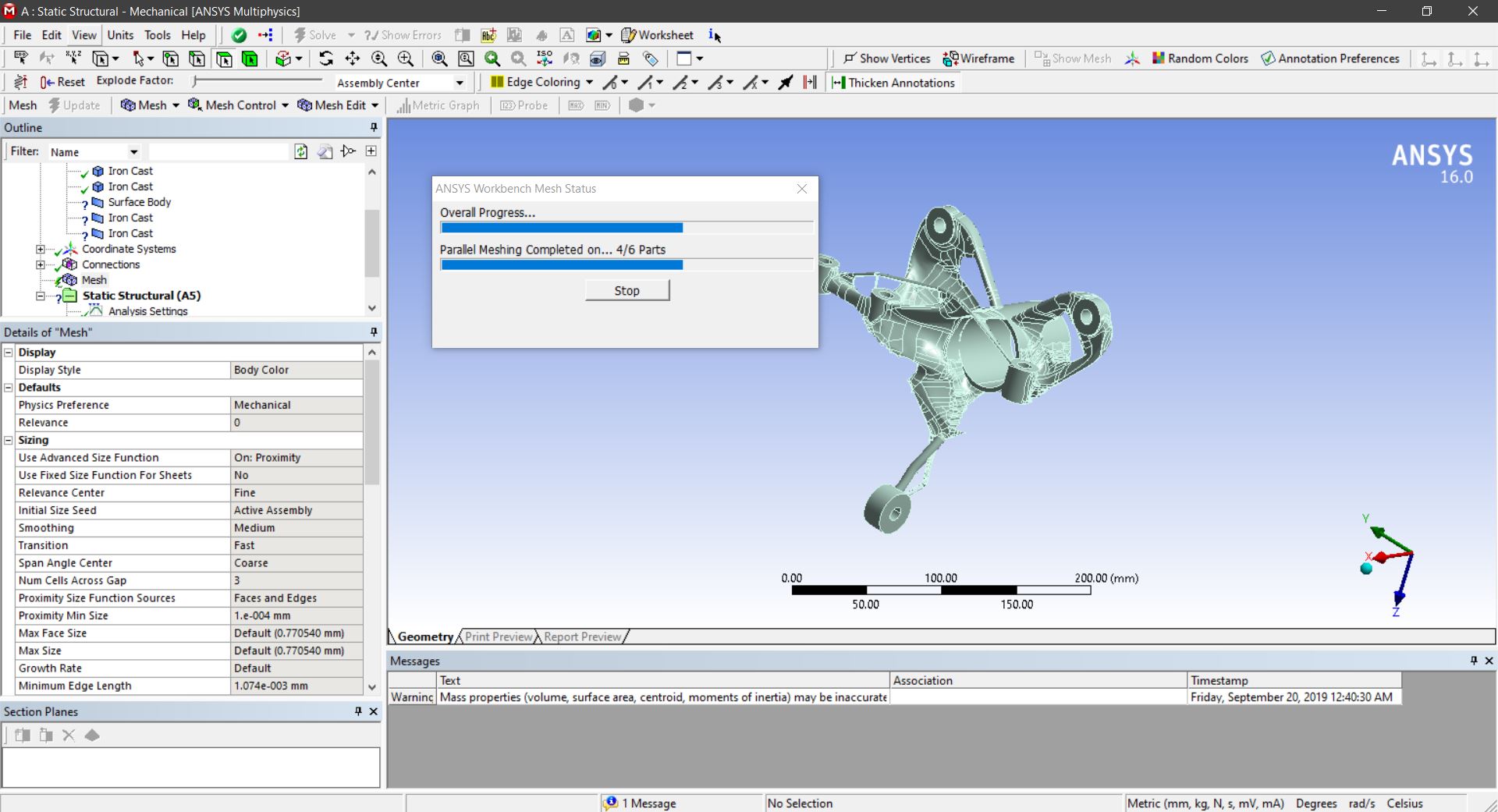Toggle Show Vertices display
The width and height of the screenshot is (1498, 812).
click(x=886, y=59)
